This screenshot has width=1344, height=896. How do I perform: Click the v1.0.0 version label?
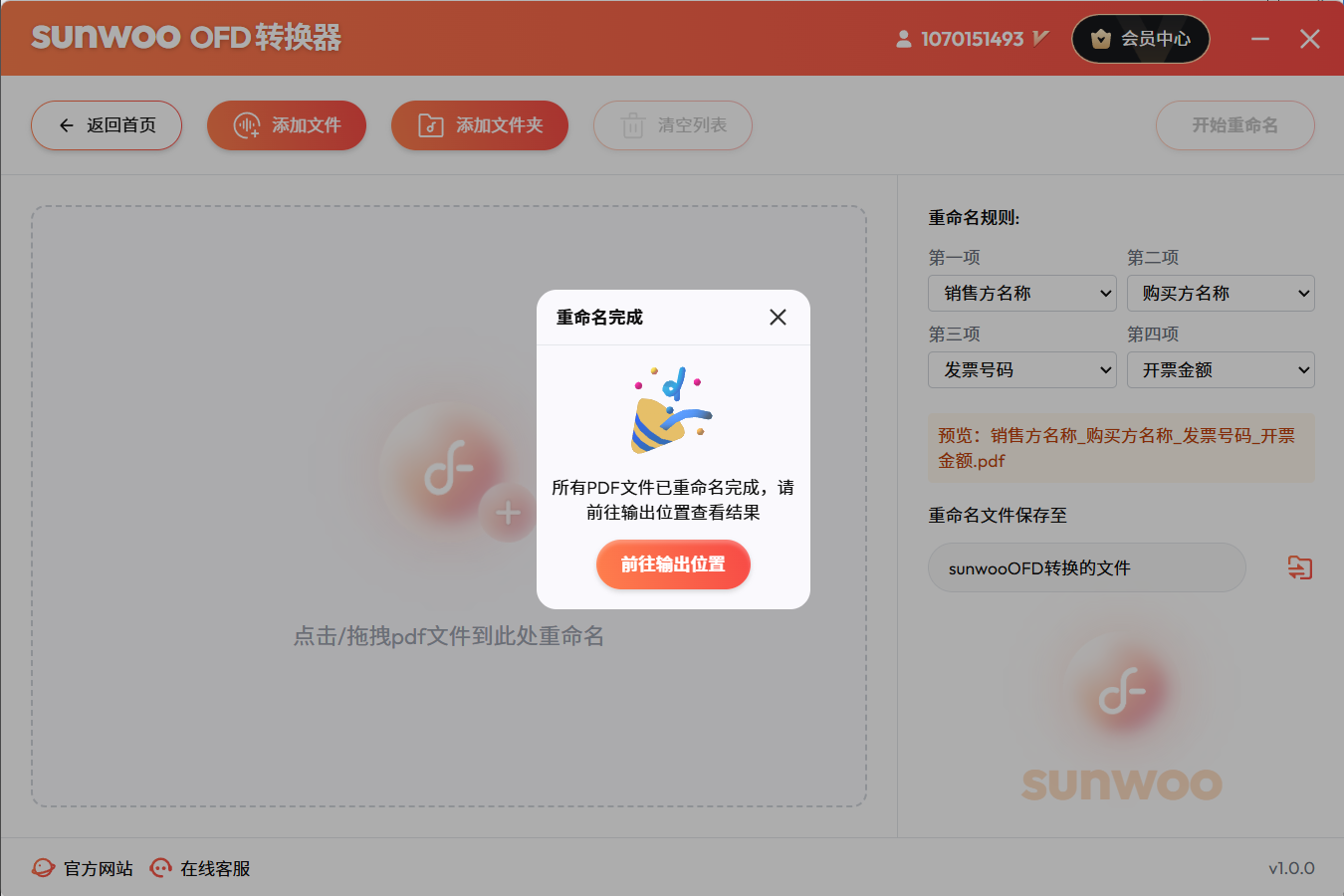1291,868
